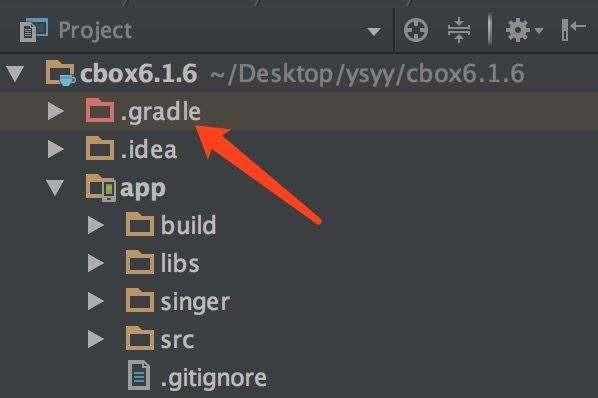The width and height of the screenshot is (598, 398).
Task: Expand the libs folder
Action: tap(96, 263)
